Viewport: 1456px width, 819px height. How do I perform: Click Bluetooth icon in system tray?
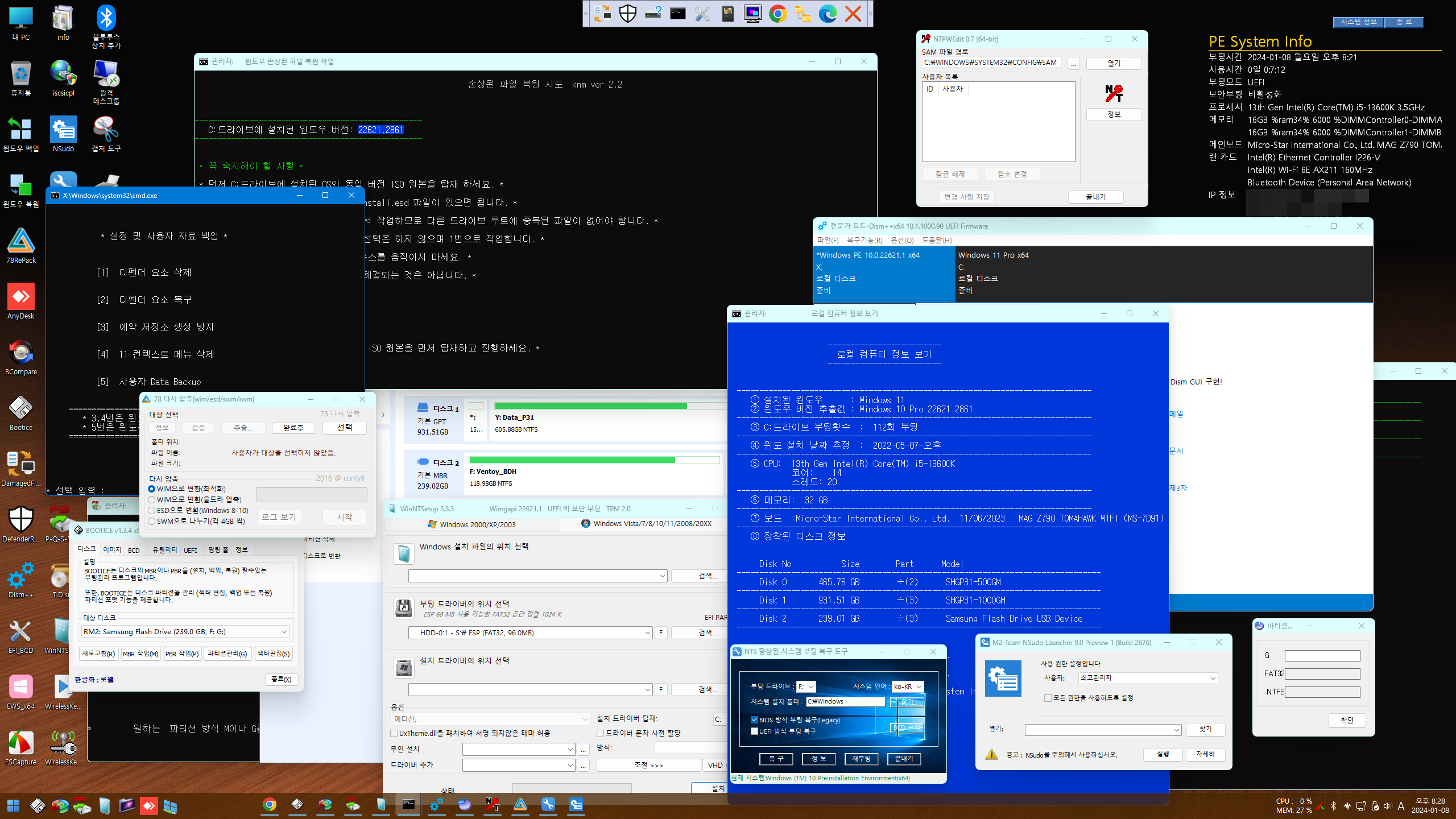1333,806
